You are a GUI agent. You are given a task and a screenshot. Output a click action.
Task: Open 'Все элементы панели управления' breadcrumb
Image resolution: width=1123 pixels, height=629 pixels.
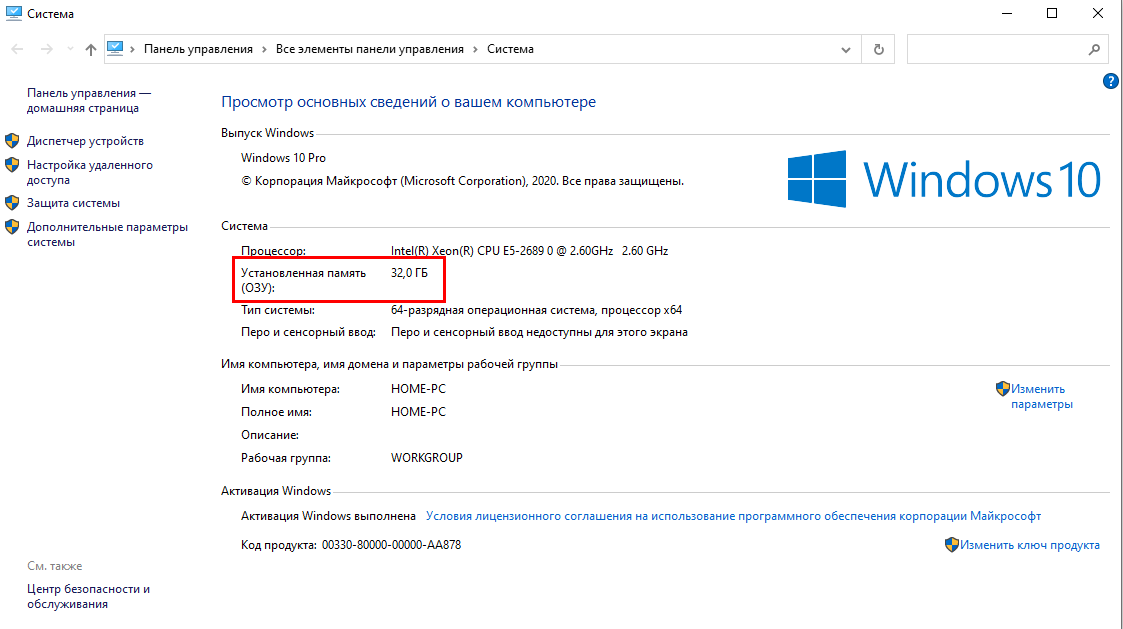(370, 49)
